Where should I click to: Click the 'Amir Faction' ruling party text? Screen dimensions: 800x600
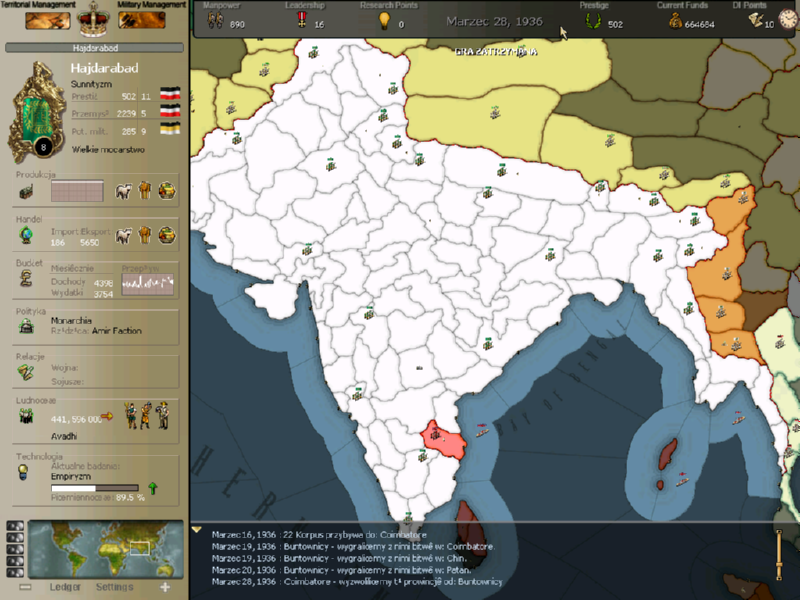point(117,331)
